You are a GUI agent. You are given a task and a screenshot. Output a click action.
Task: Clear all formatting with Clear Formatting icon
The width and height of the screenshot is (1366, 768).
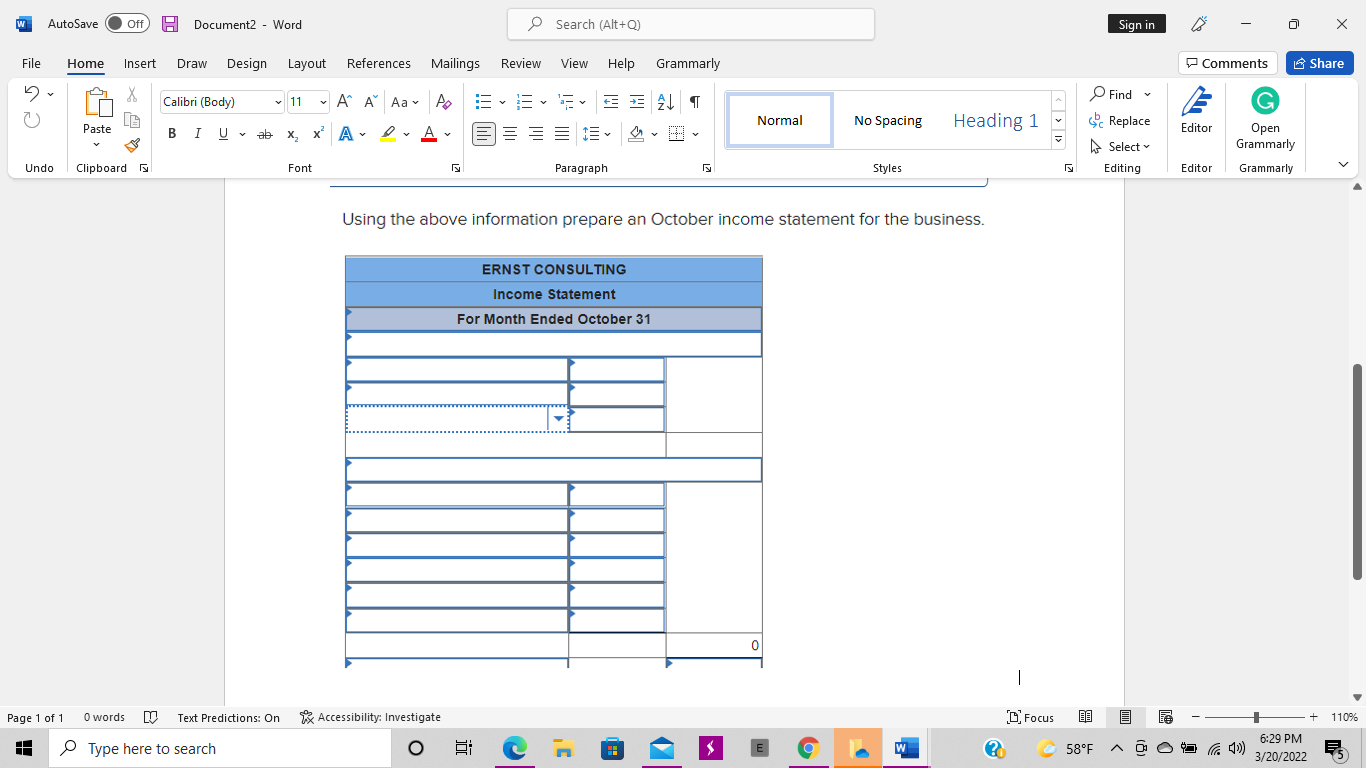point(443,101)
